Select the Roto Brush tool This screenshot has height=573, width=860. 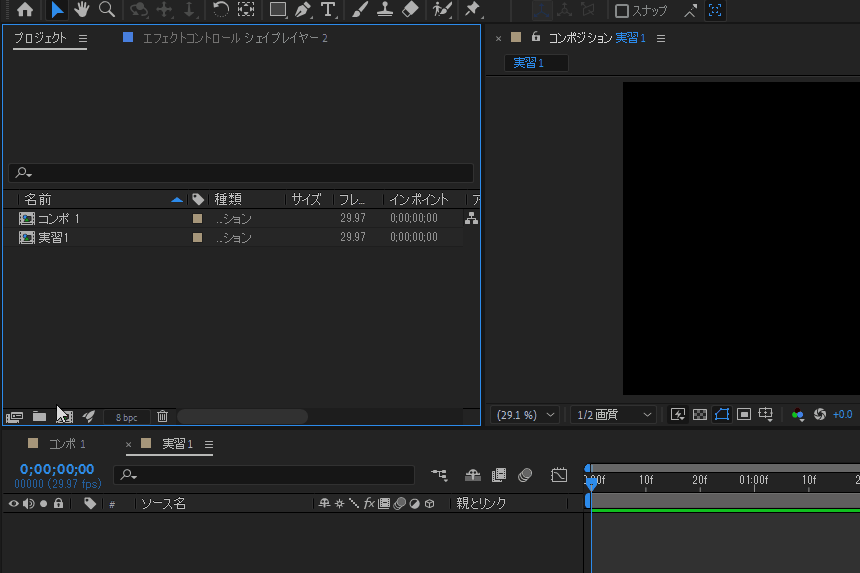coord(442,9)
